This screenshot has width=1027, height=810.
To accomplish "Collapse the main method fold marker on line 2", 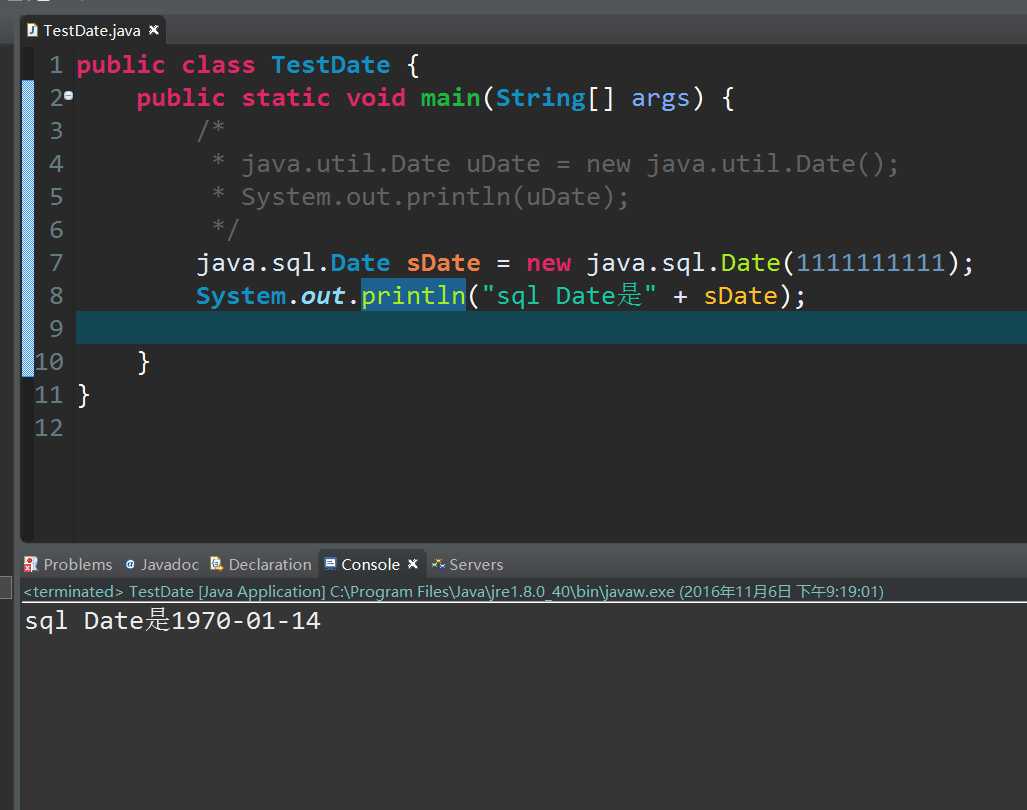I will click(x=68, y=96).
